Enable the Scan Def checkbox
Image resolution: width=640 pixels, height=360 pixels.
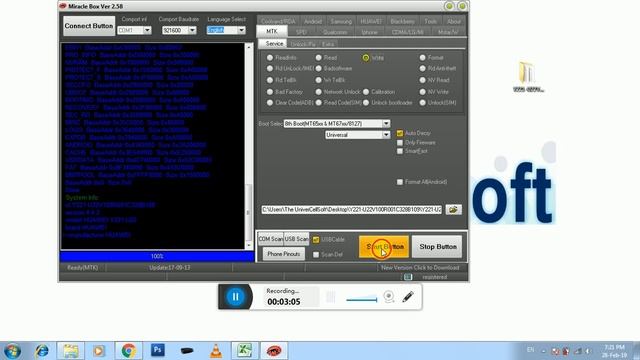(x=316, y=255)
